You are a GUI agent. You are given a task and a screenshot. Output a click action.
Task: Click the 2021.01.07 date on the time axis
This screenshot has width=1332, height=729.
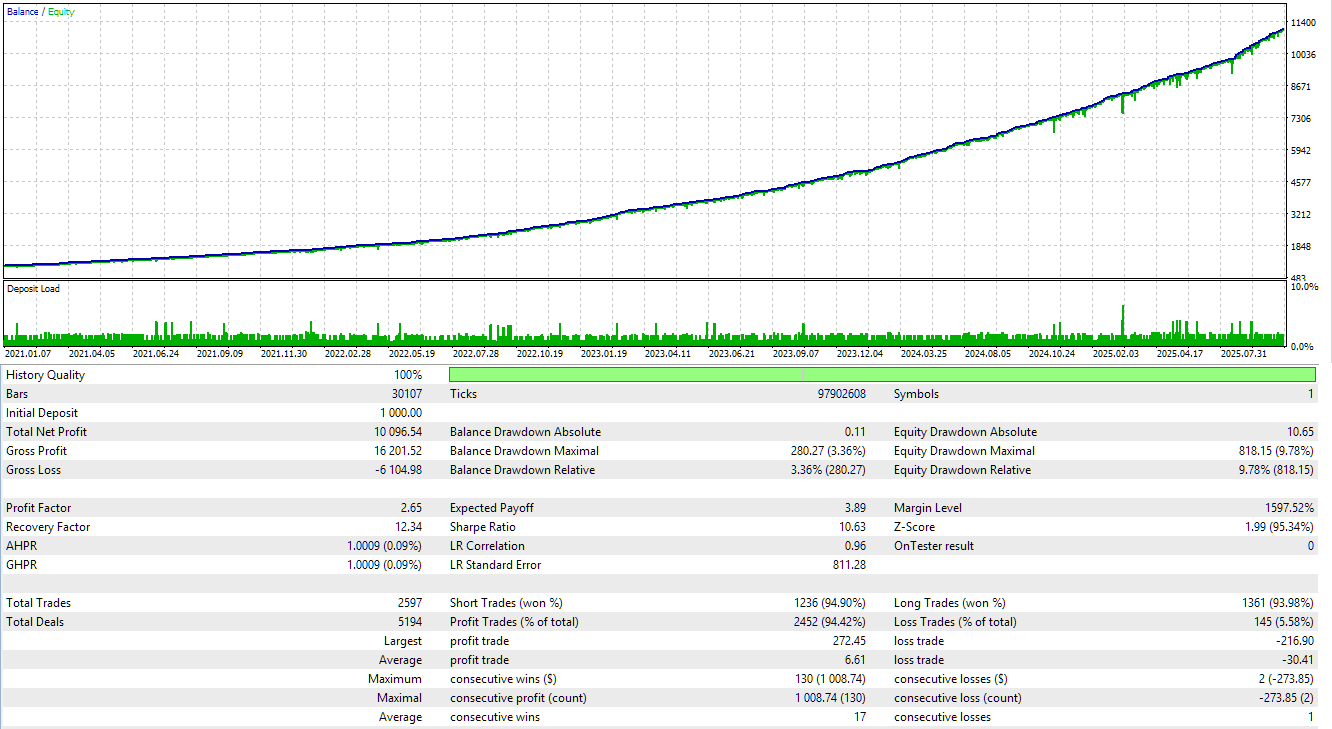(x=28, y=353)
